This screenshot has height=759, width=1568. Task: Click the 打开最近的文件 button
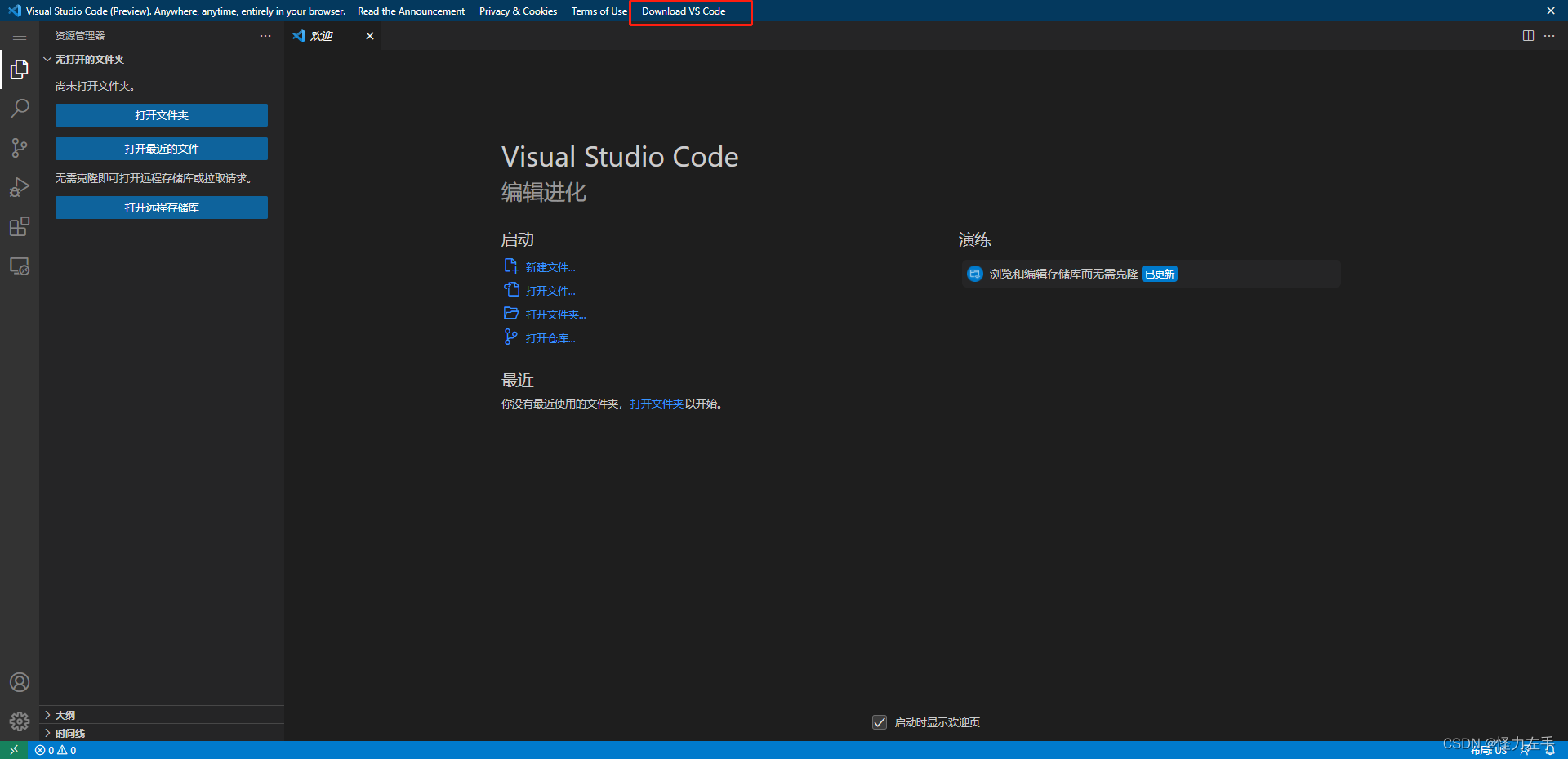click(x=162, y=149)
